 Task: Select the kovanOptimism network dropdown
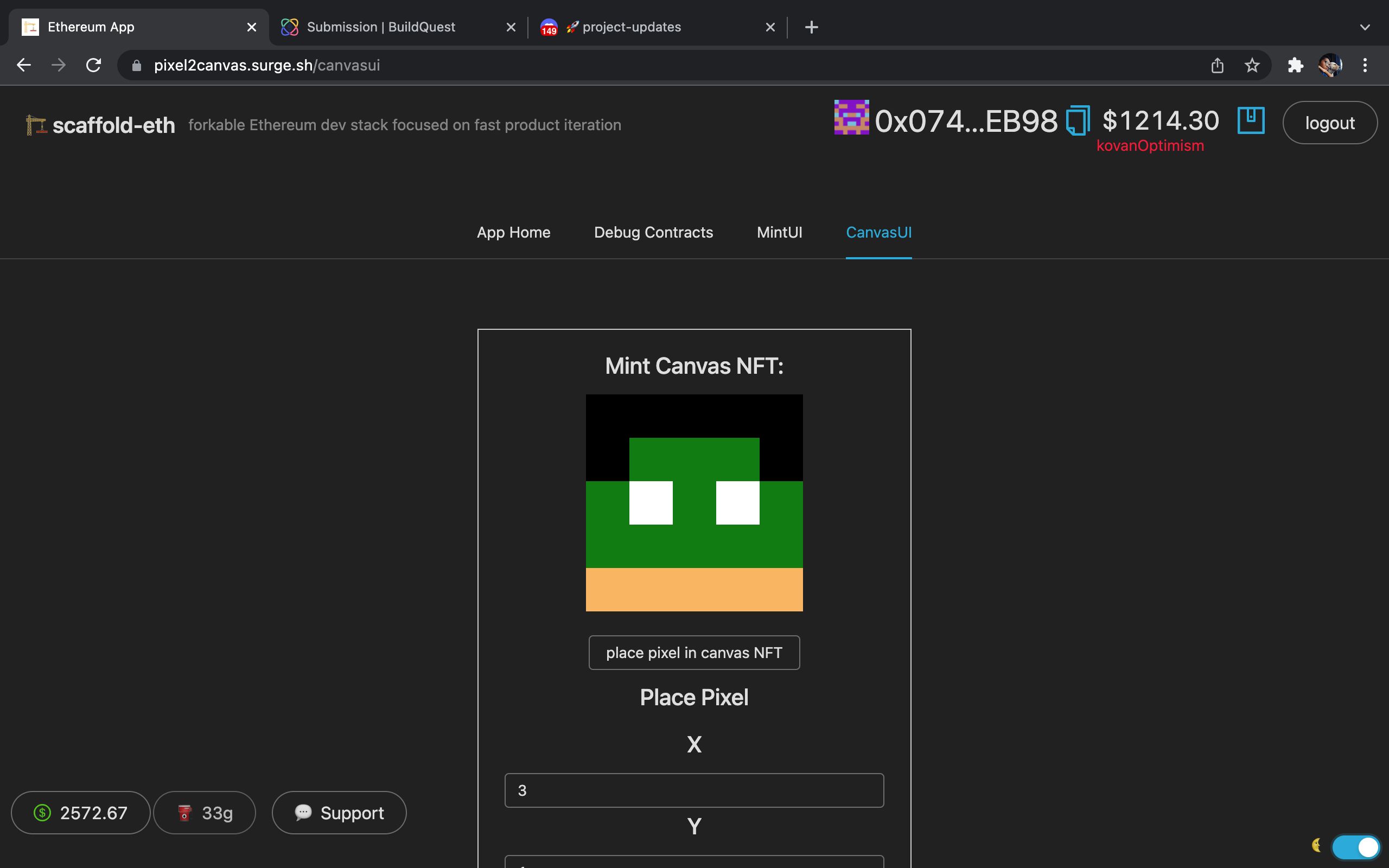coord(1150,145)
